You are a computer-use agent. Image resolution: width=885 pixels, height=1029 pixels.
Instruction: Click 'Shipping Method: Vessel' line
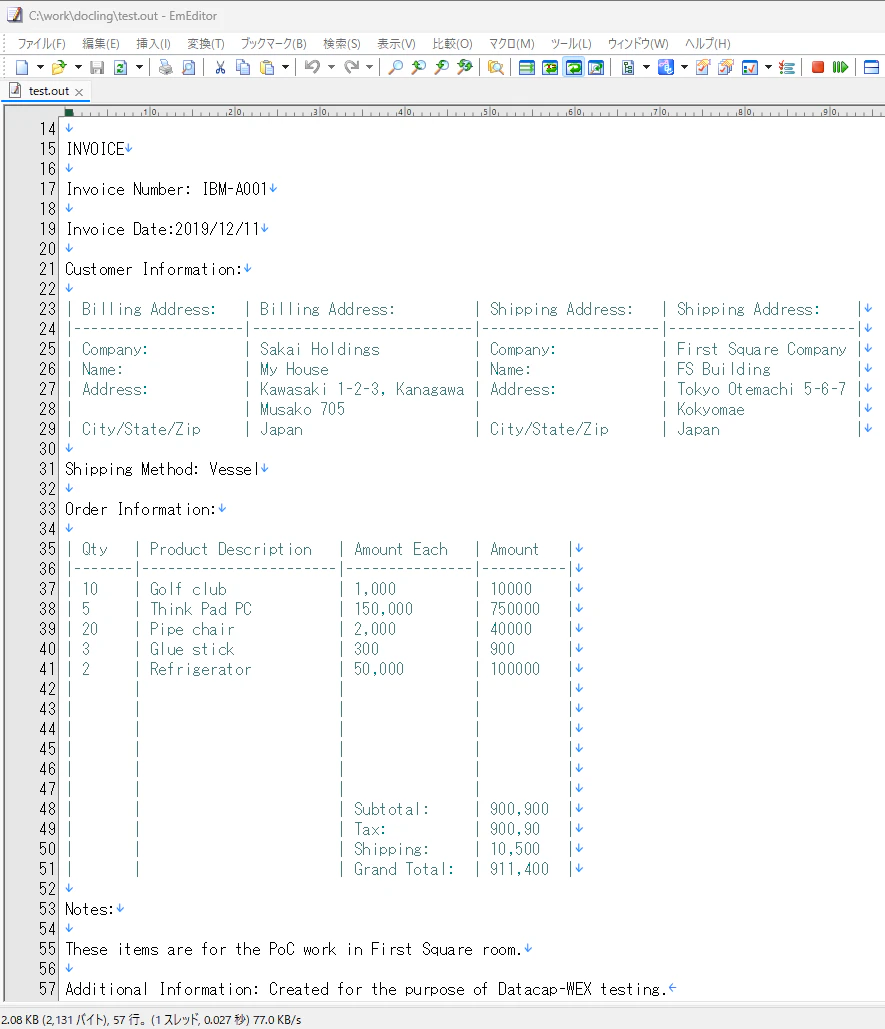tap(162, 469)
